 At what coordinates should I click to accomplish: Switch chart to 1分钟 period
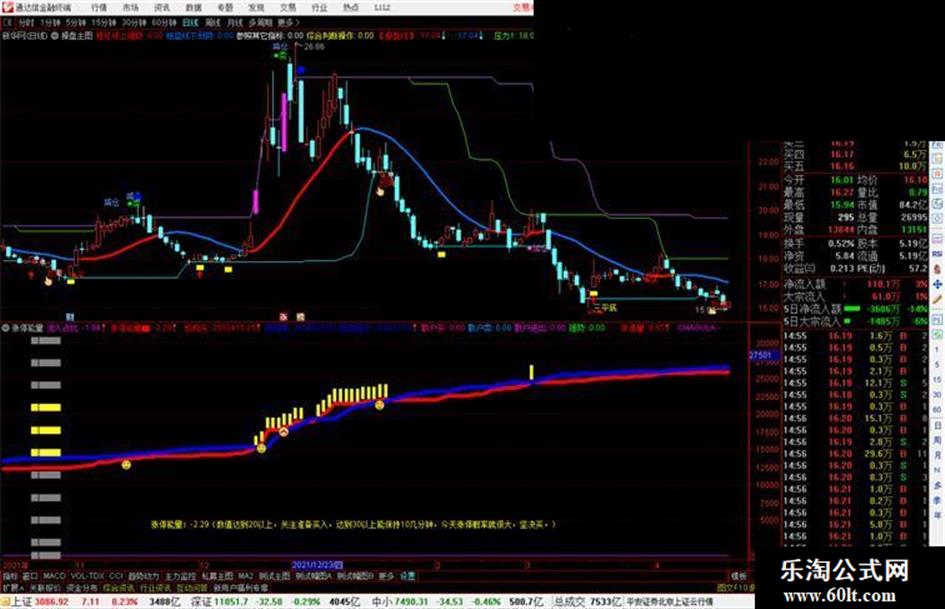tap(51, 22)
